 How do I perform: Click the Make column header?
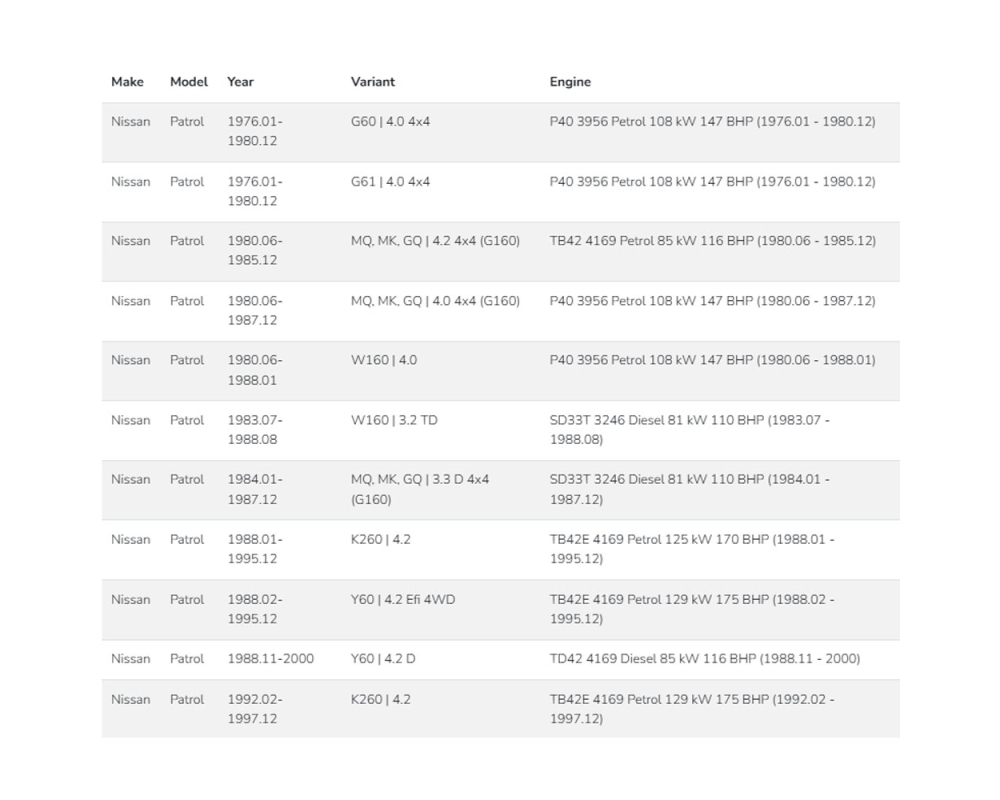tap(127, 82)
